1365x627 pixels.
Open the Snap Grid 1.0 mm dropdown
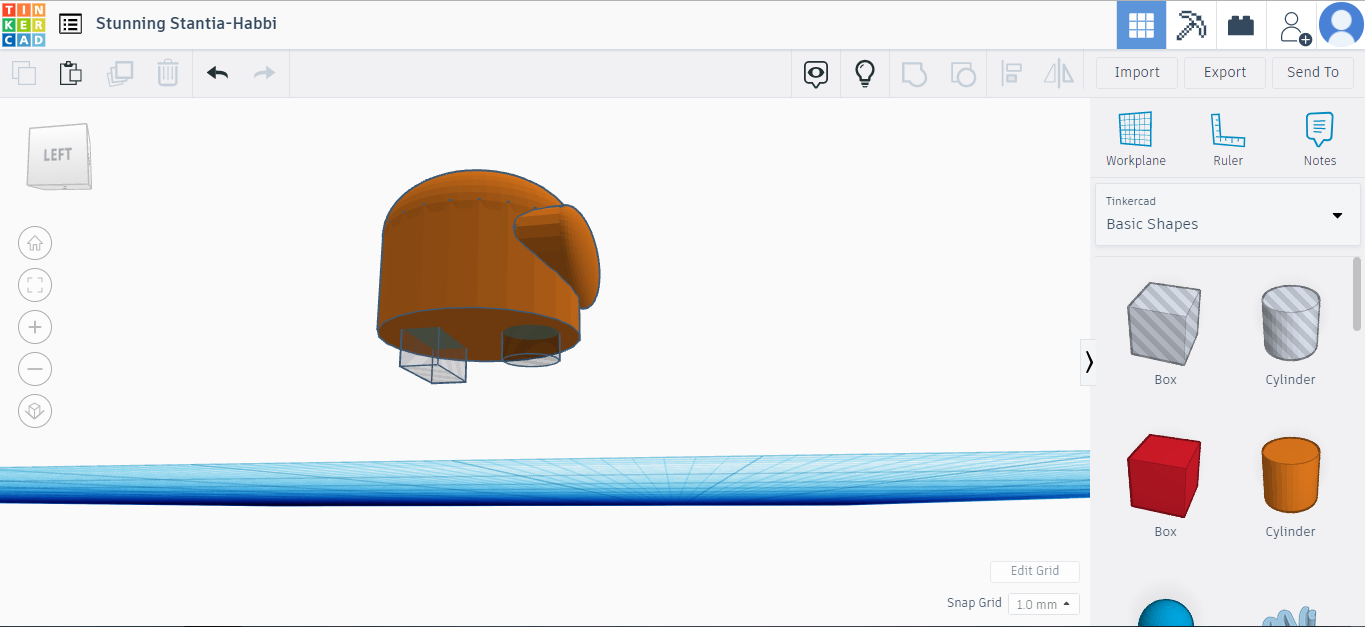1043,604
